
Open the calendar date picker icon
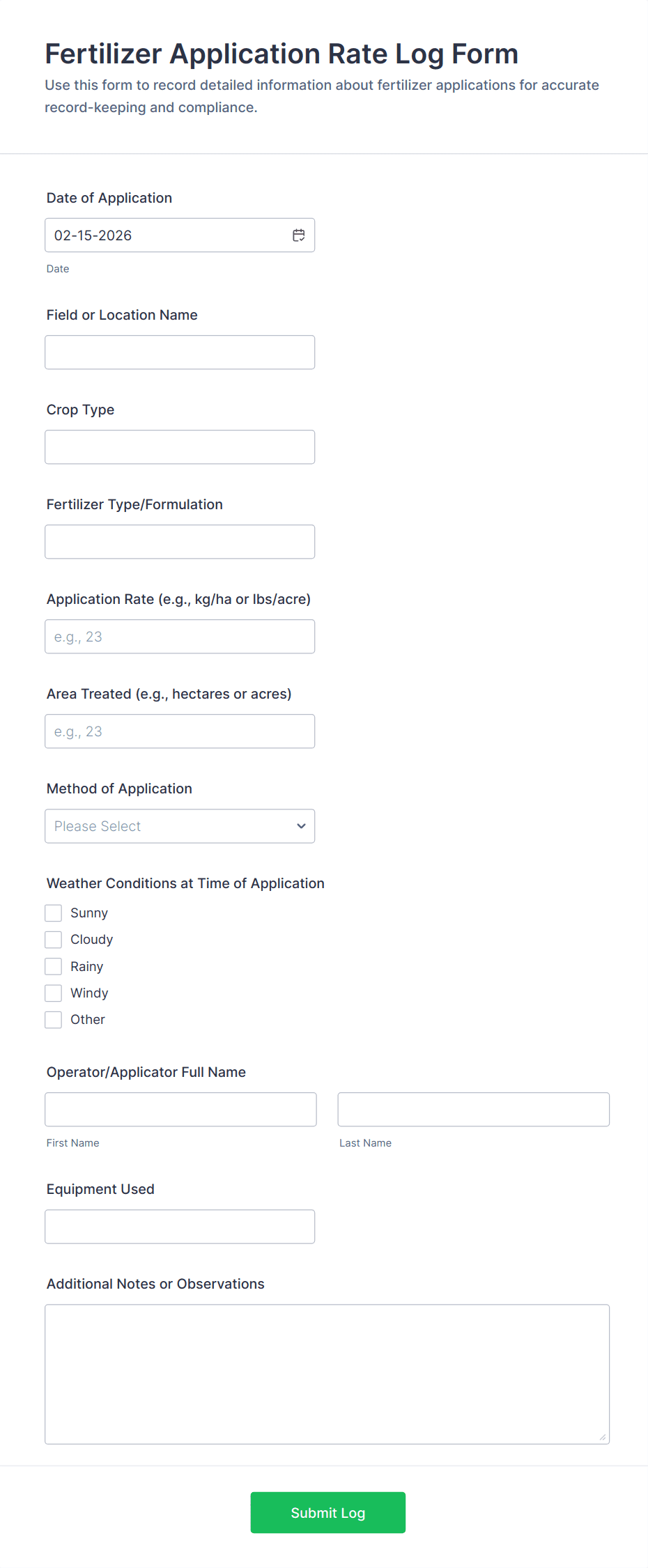pyautogui.click(x=298, y=235)
